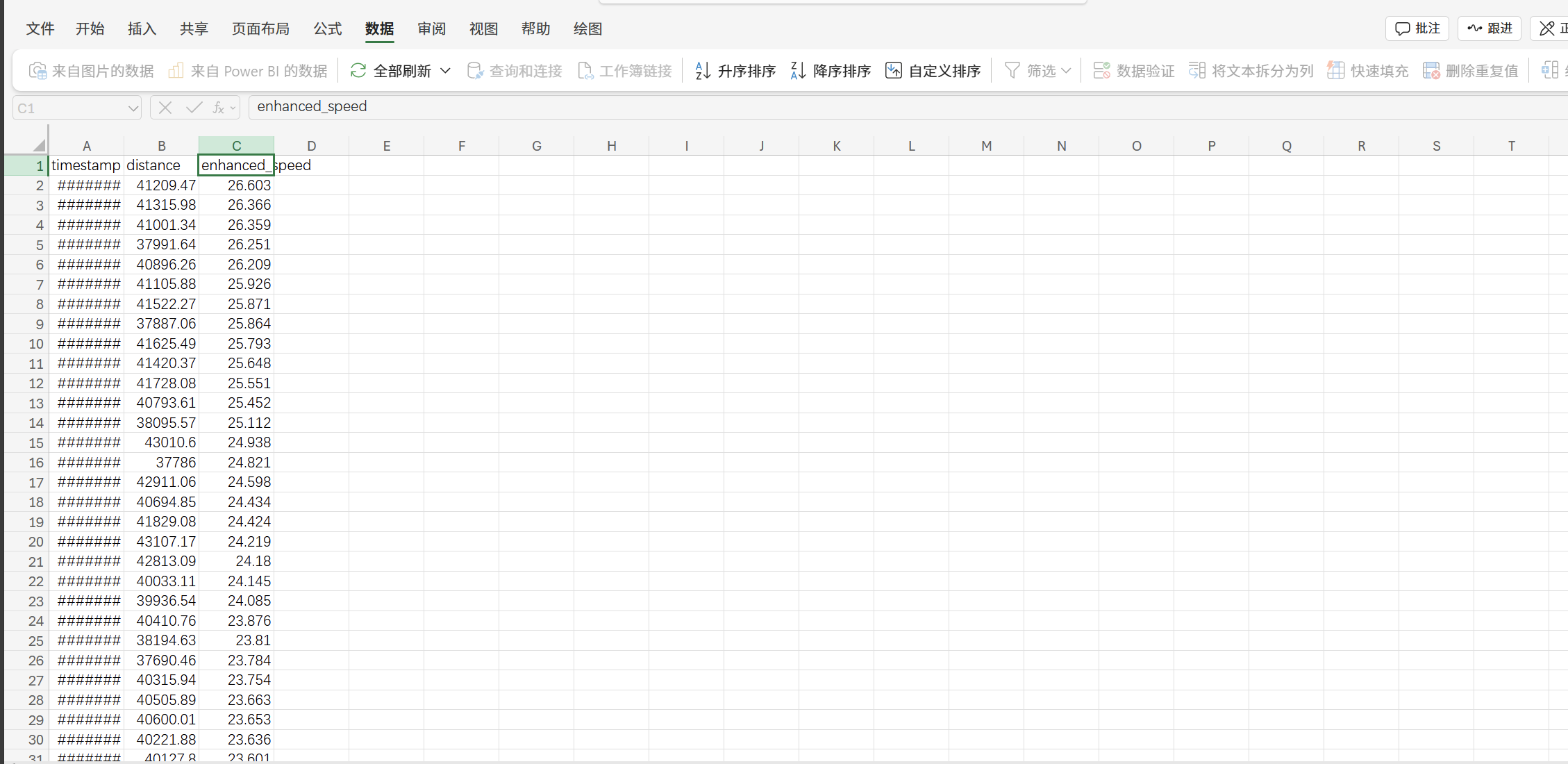Viewport: 1568px width, 764px height.
Task: Click the 自定义排序 button label
Action: pyautogui.click(x=945, y=72)
